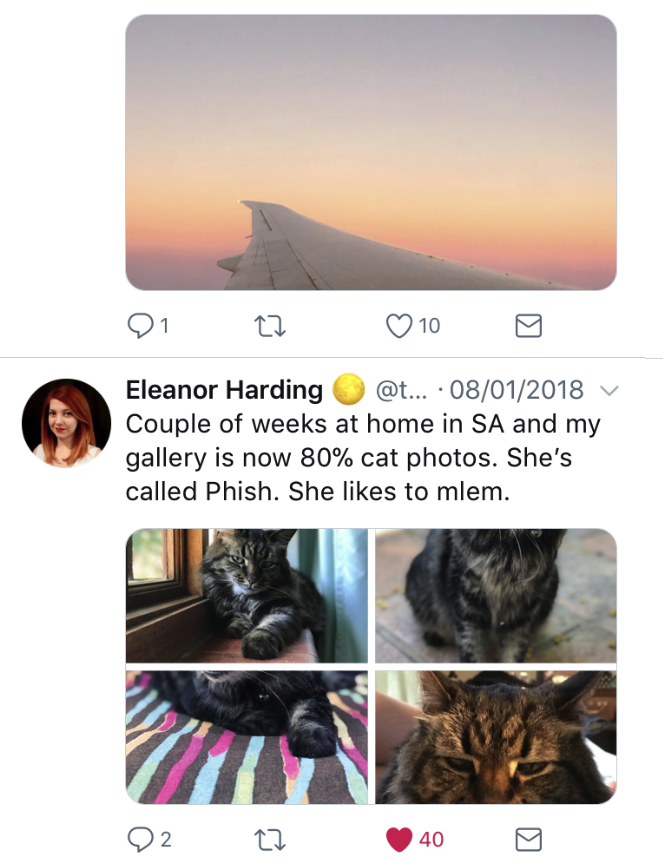663x860 pixels.
Task: Click the Eleanor Harding display name
Action: (x=224, y=390)
